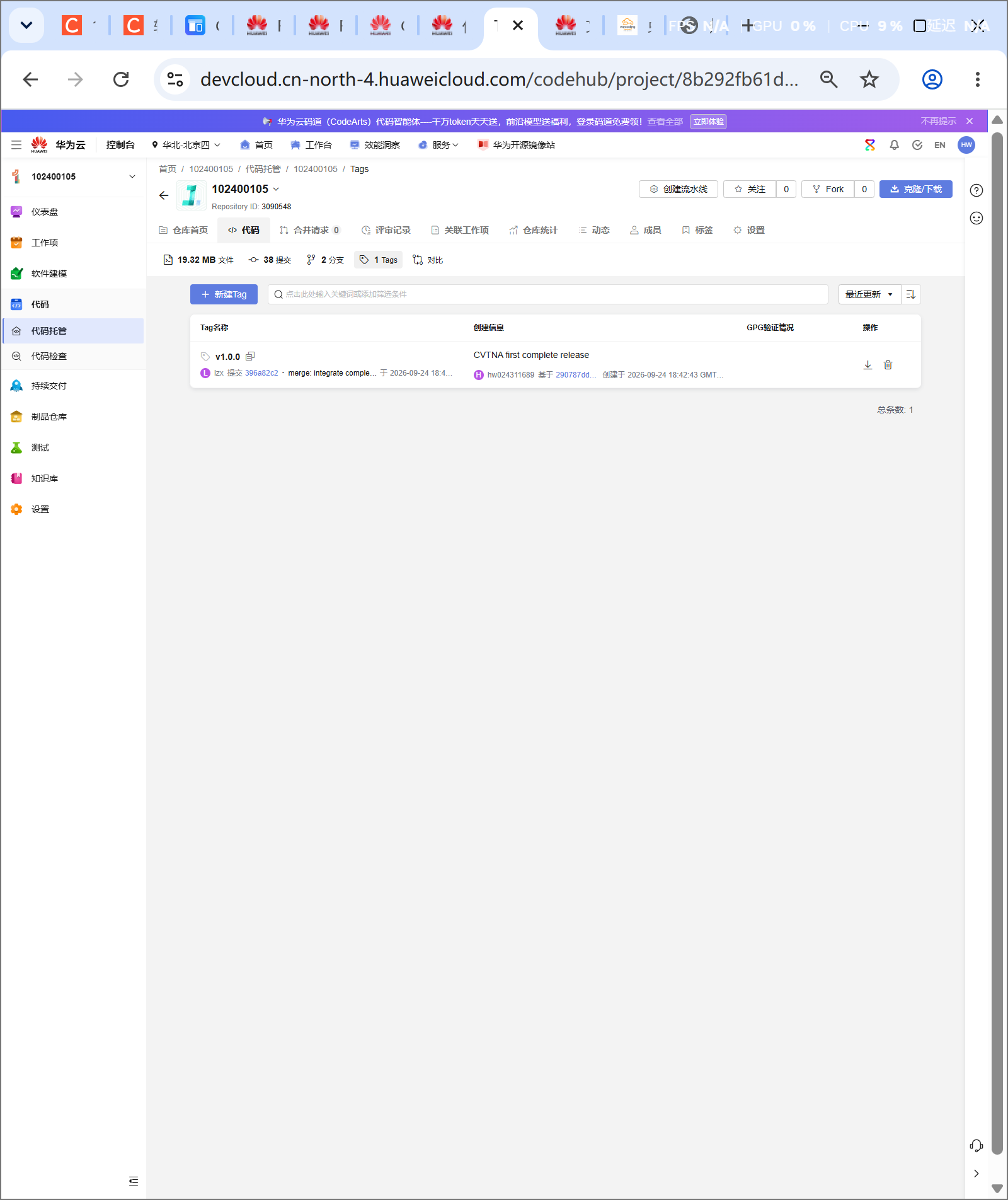The height and width of the screenshot is (1200, 1008).
Task: Dismiss the banner with 不再提示
Action: coord(938,121)
